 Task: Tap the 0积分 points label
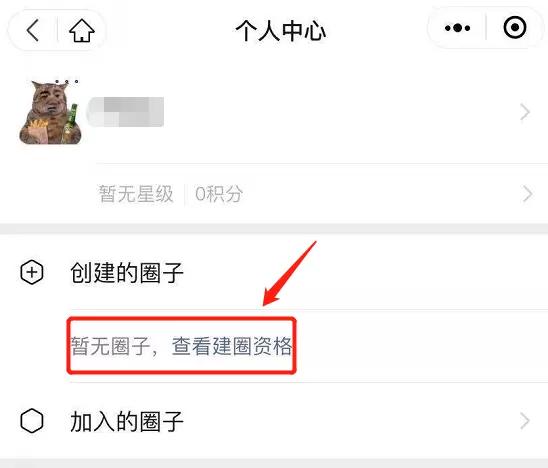tap(219, 194)
